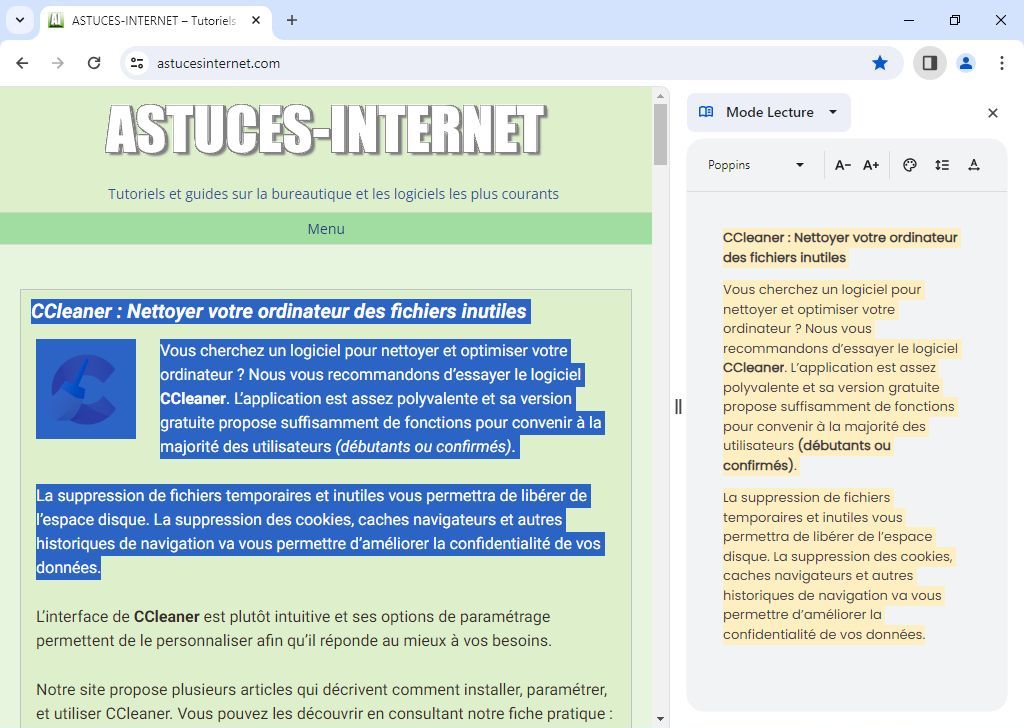
Task: Open the Menu bar on the webpage
Action: pyautogui.click(x=326, y=228)
